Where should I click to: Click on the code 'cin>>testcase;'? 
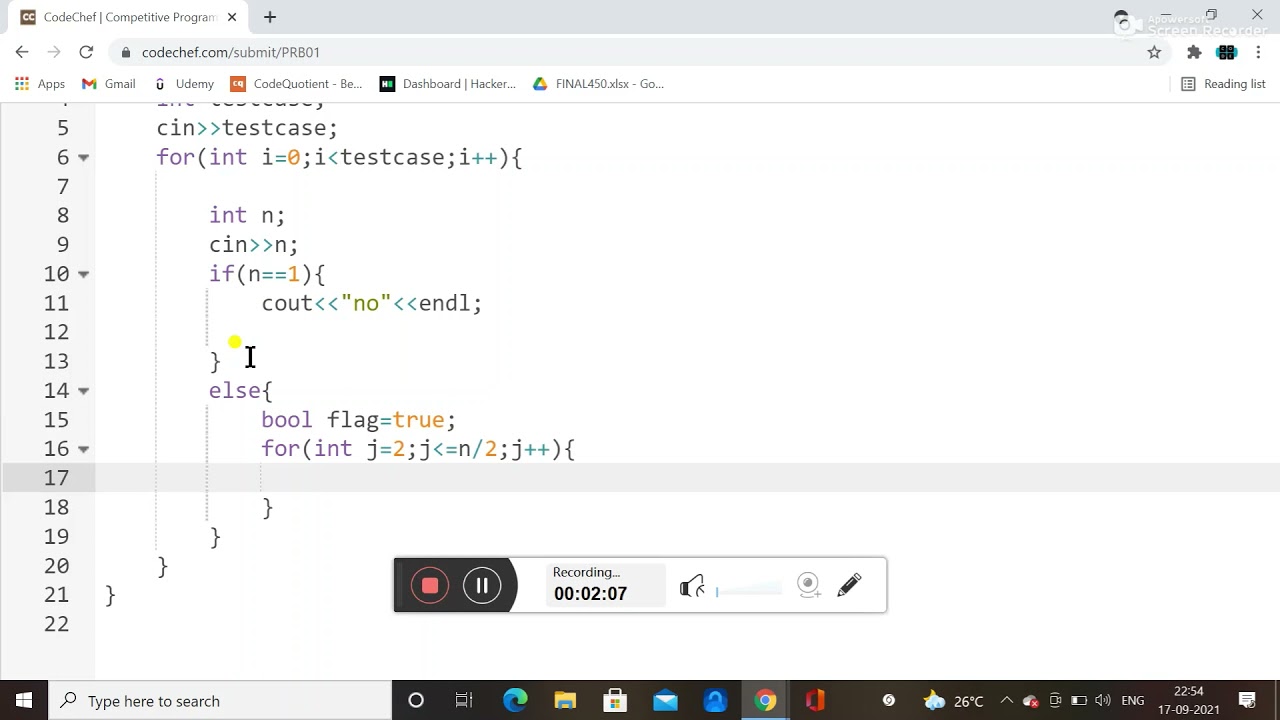(x=247, y=128)
